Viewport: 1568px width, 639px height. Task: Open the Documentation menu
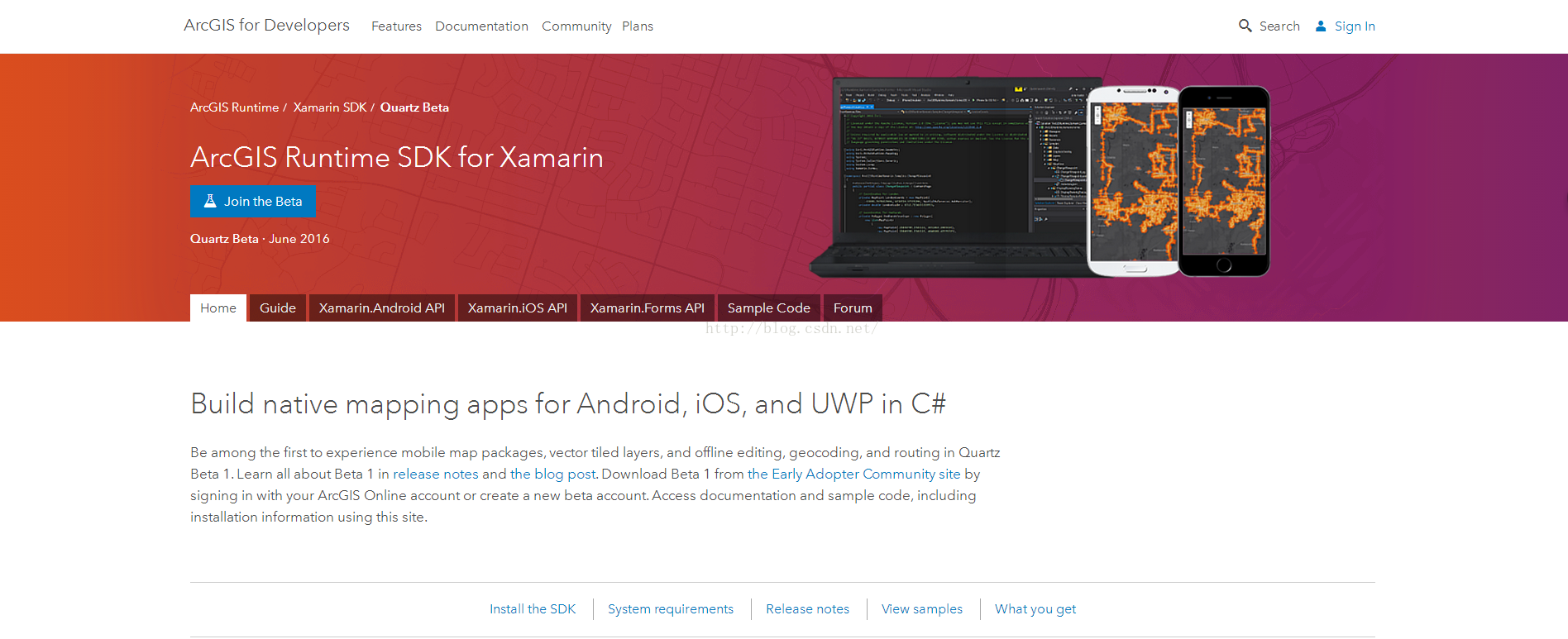481,26
